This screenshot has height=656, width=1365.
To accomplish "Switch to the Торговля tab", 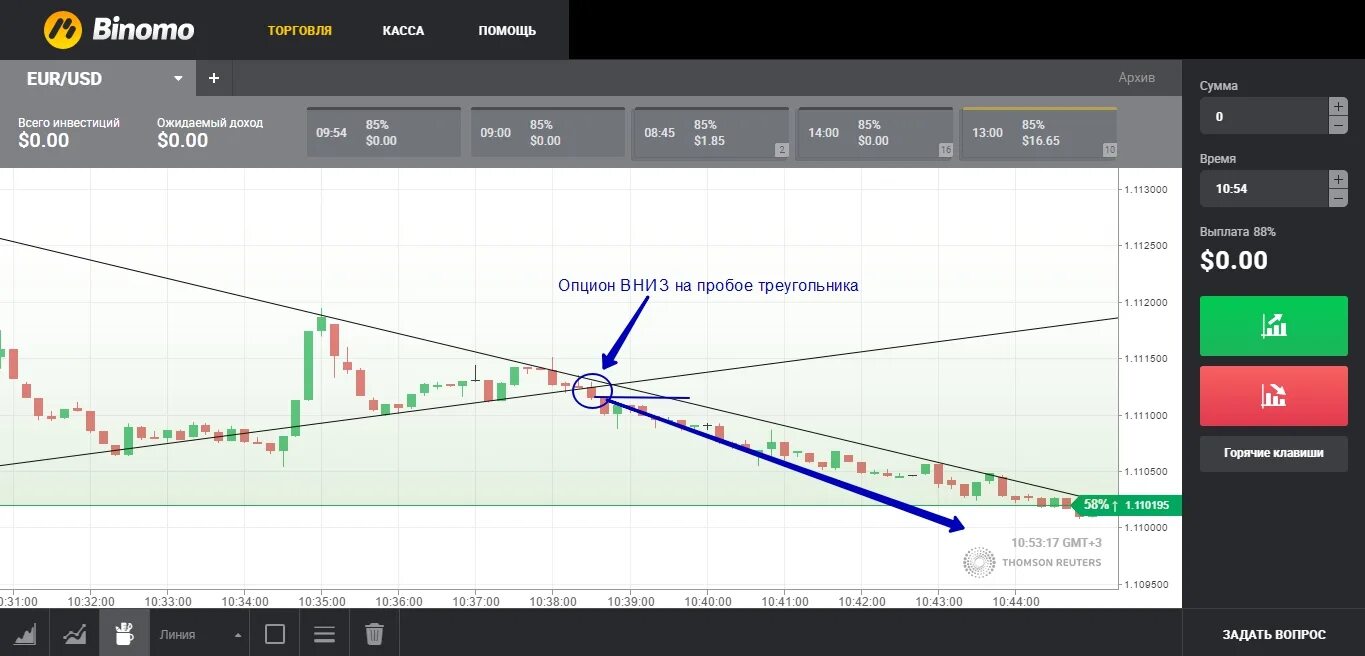I will [x=299, y=31].
